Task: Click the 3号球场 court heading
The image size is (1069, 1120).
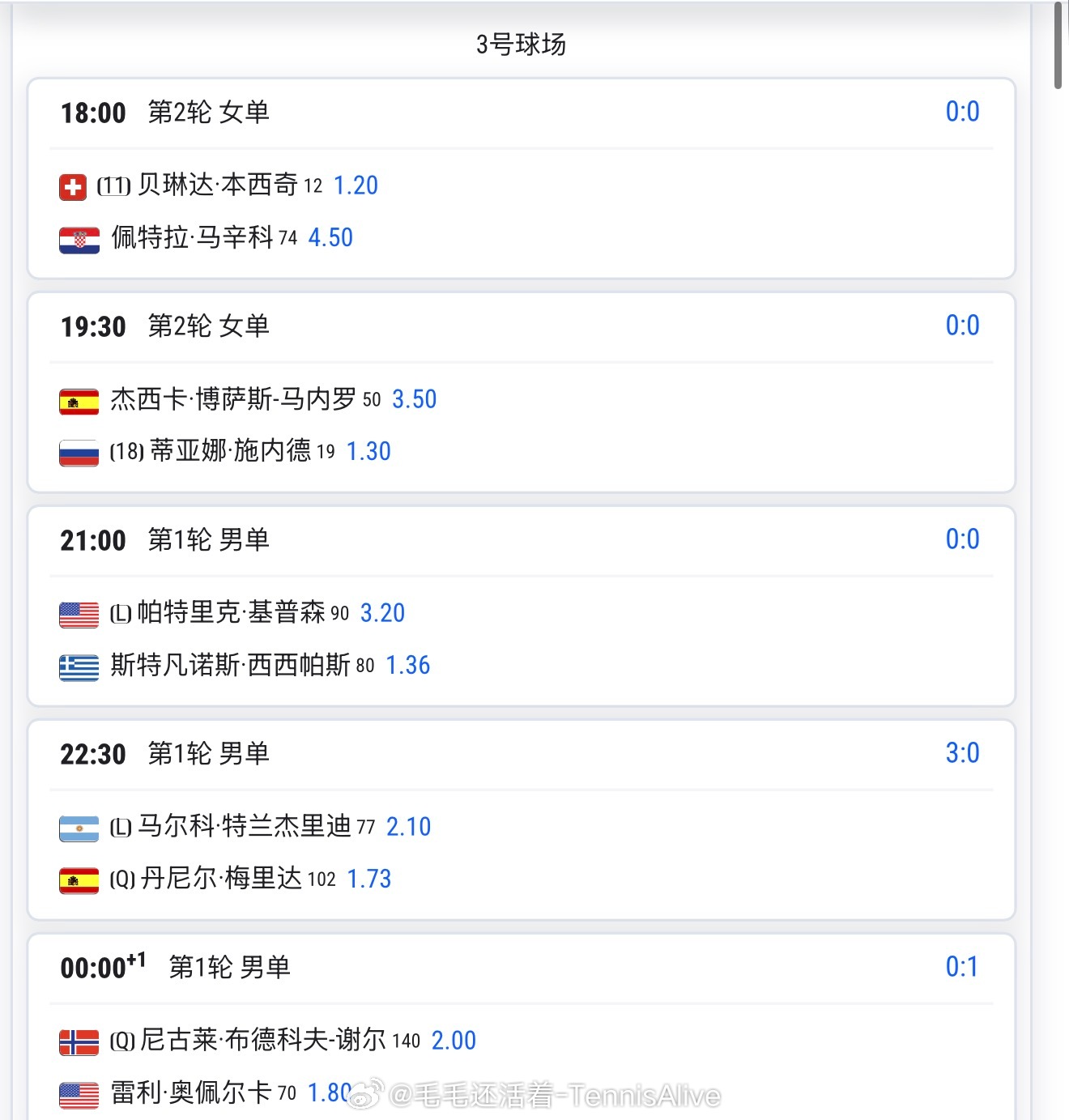Action: click(521, 44)
